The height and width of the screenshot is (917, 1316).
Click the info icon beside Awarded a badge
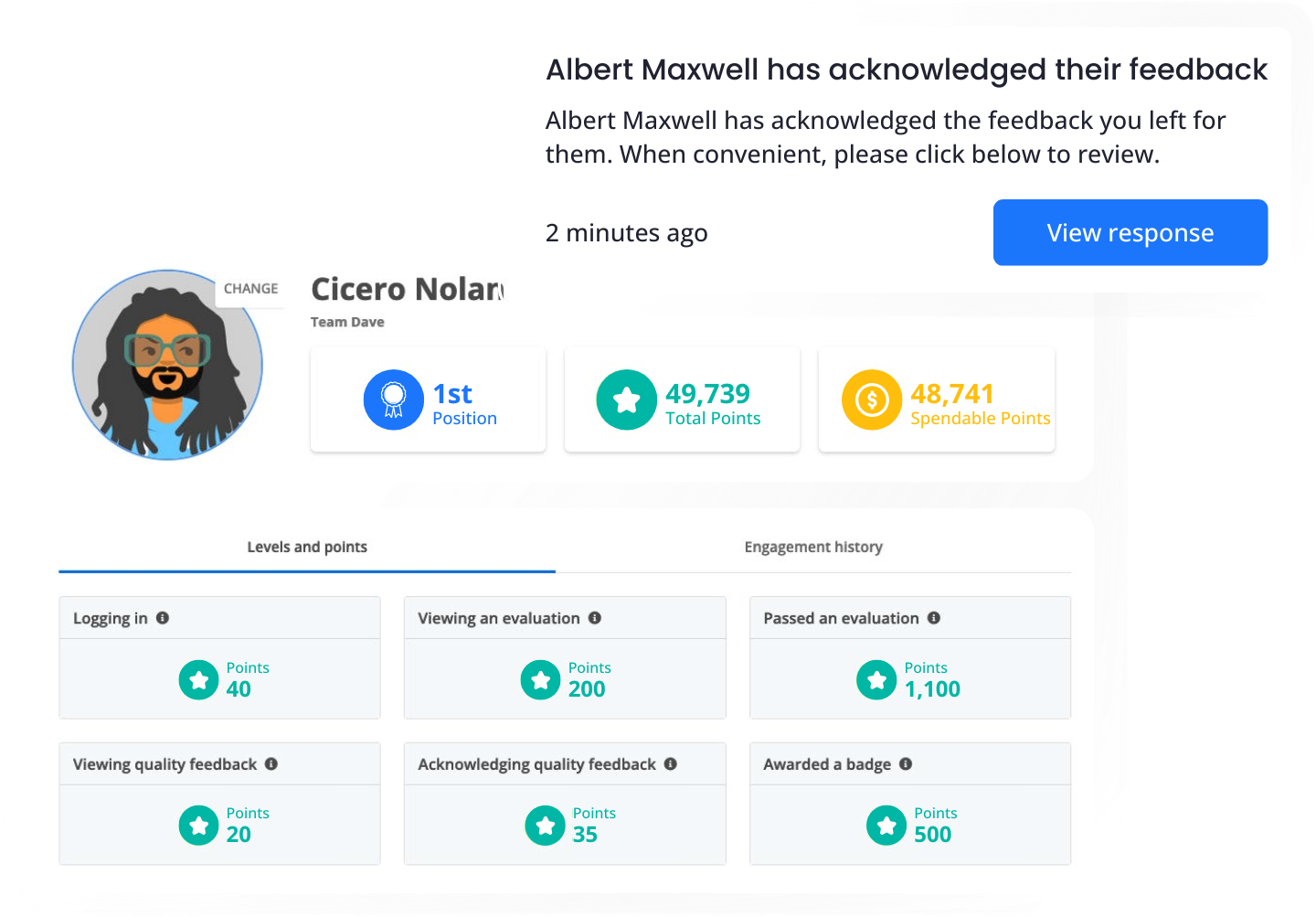[x=906, y=764]
